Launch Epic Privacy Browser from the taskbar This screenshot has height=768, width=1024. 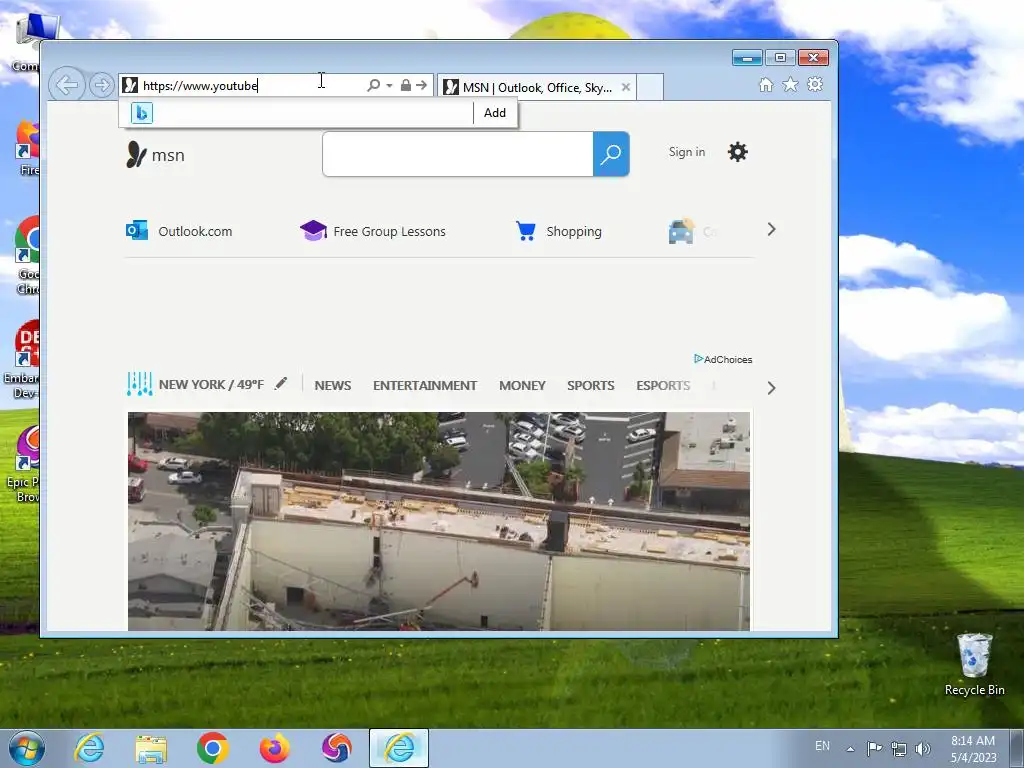(x=336, y=748)
